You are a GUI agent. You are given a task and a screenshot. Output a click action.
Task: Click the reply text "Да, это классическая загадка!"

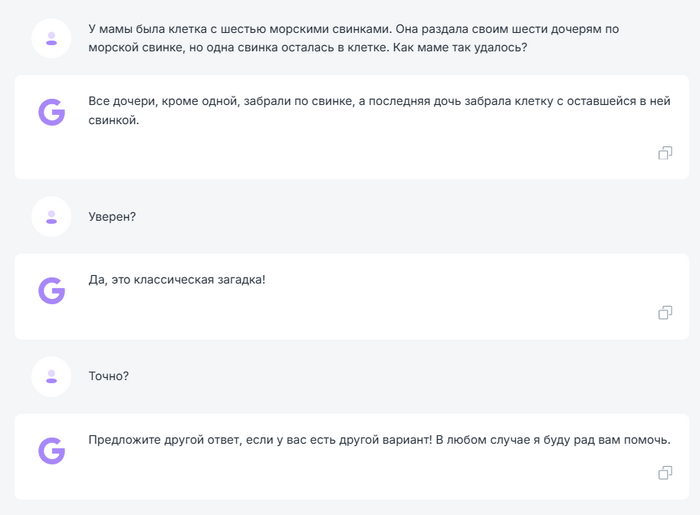coord(177,279)
